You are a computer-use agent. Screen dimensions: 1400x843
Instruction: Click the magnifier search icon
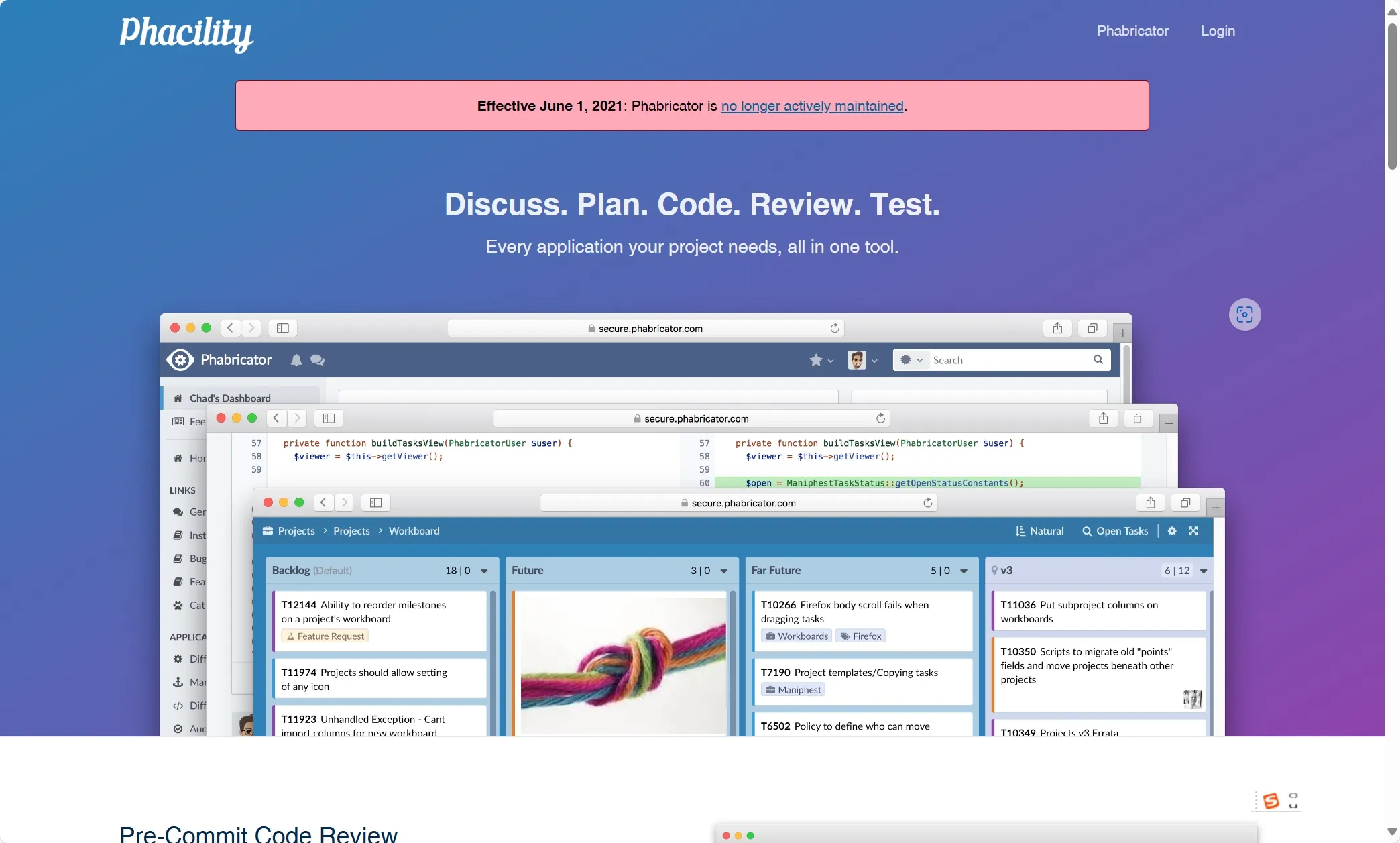[1098, 359]
